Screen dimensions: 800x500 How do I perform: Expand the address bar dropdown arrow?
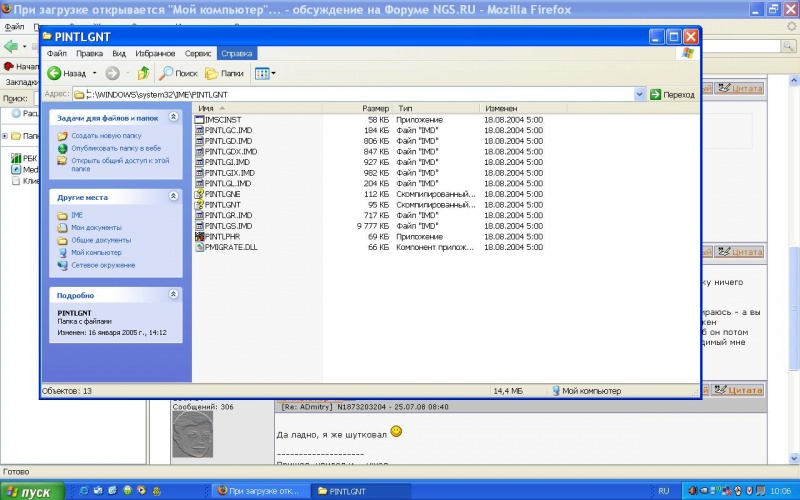tap(640, 94)
